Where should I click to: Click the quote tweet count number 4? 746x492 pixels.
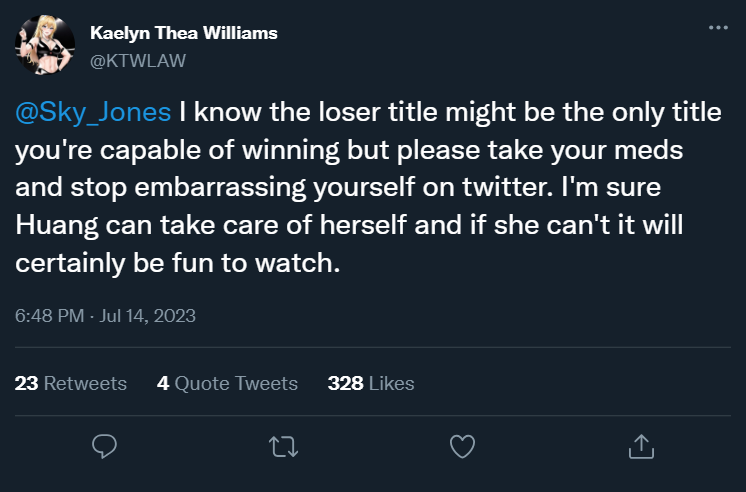(163, 383)
